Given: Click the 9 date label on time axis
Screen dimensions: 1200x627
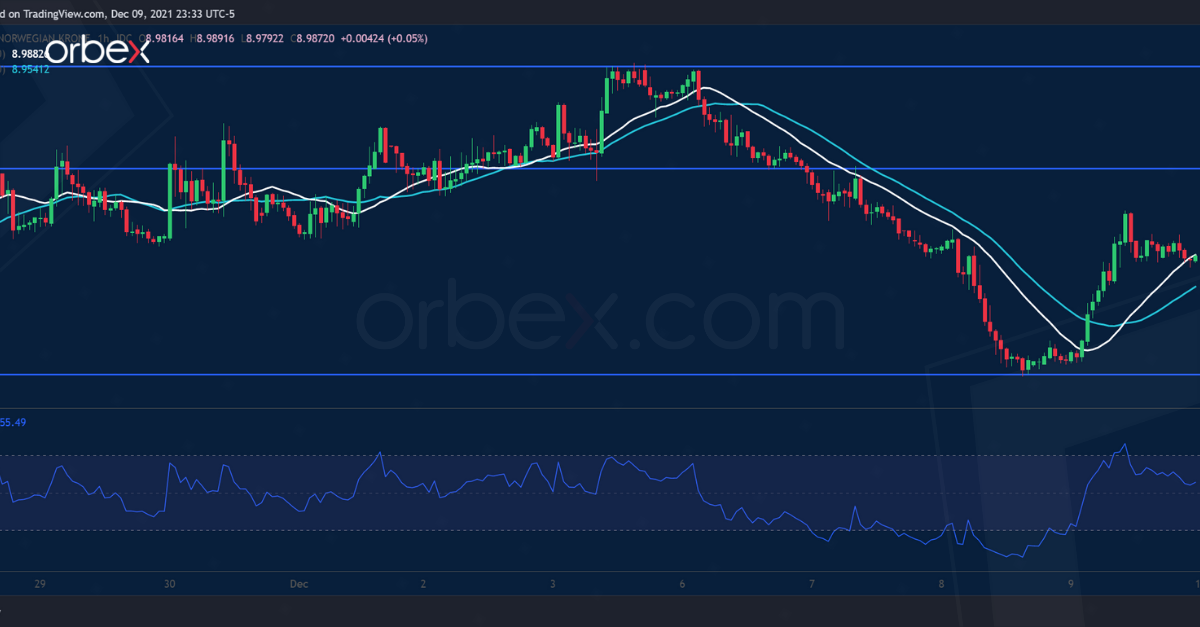Looking at the screenshot, I should 1071,582.
